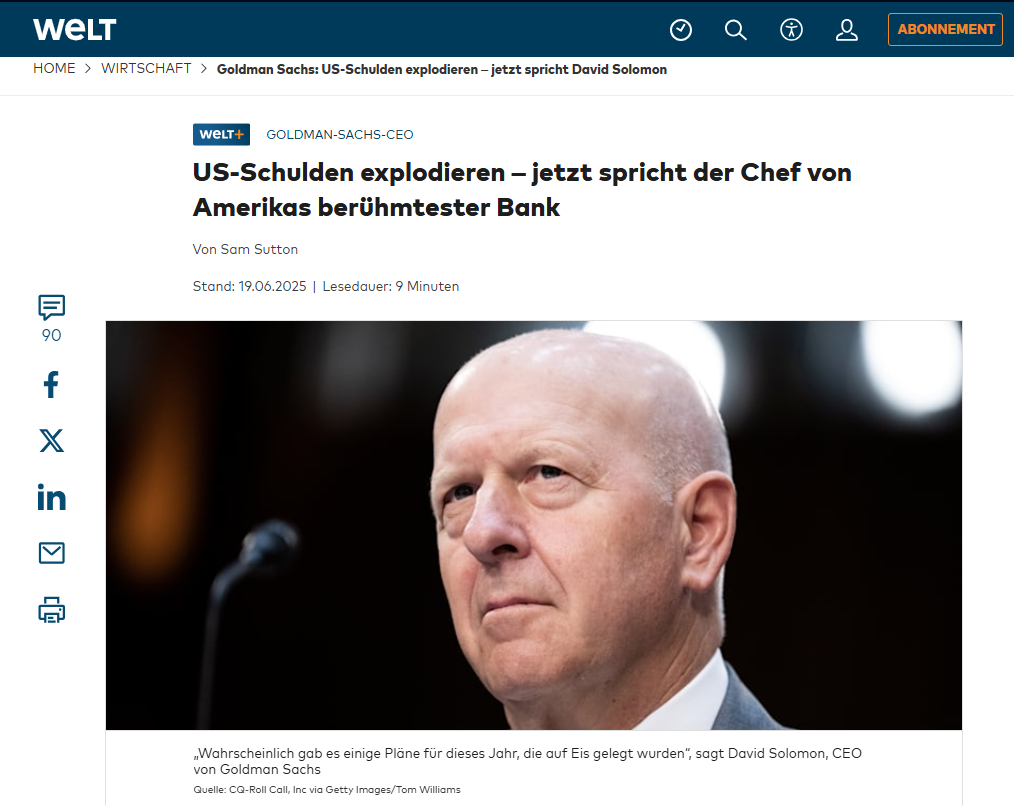Click the WELT+ badge
Screen dimensions: 1014x806
[x=221, y=135]
